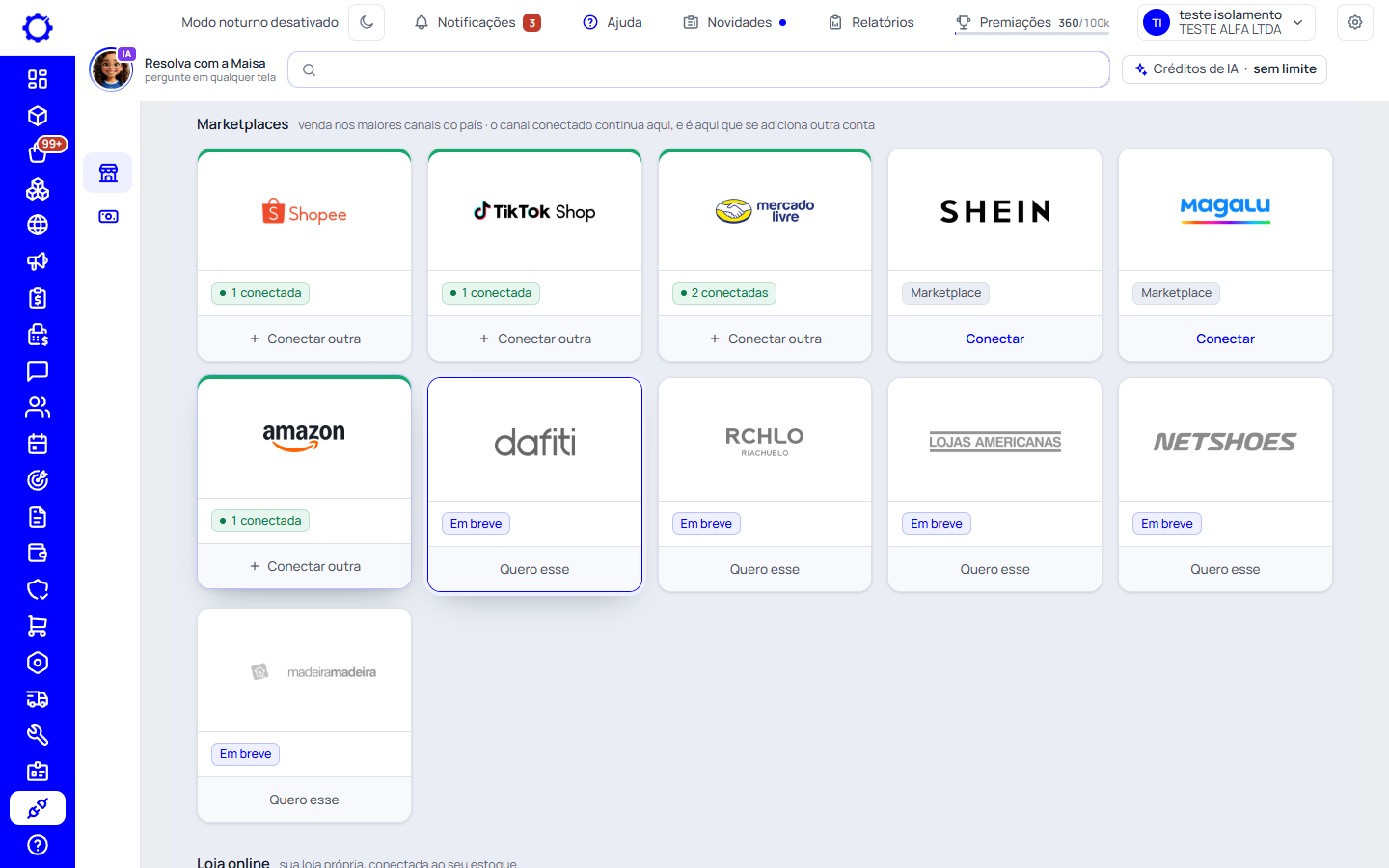Click the Premiações 360/100k progress indicator
Viewport: 1389px width, 868px height.
(1032, 23)
